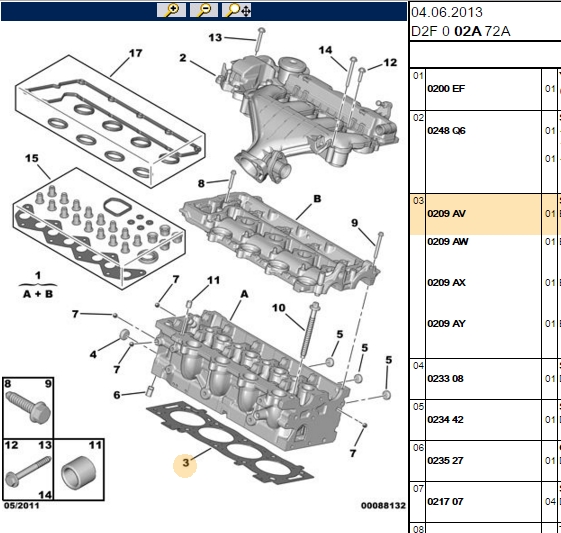Click callout number 15 seal kit
The image size is (561, 533).
tap(31, 158)
